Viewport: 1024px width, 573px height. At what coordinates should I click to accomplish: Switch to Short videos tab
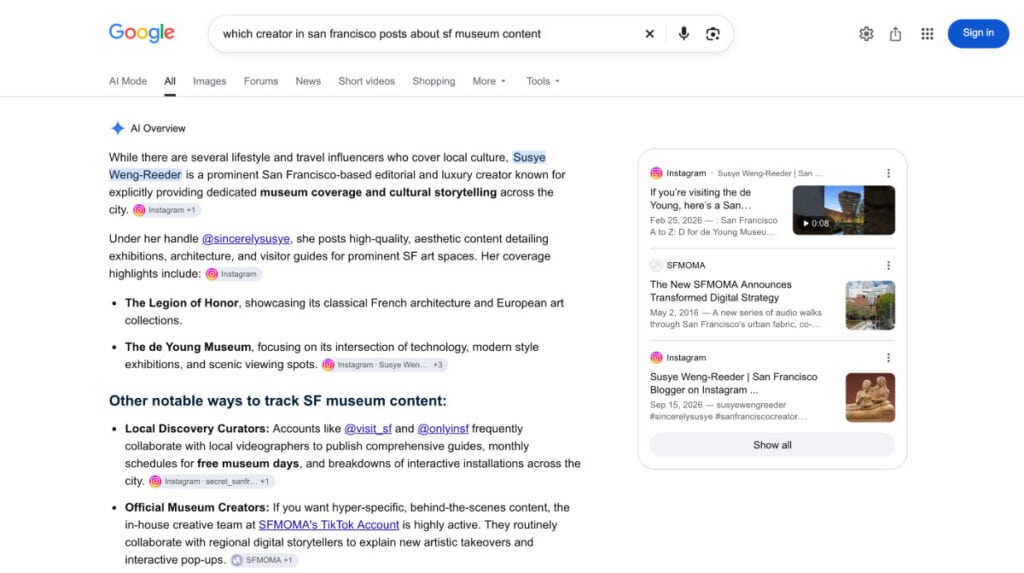pos(366,81)
